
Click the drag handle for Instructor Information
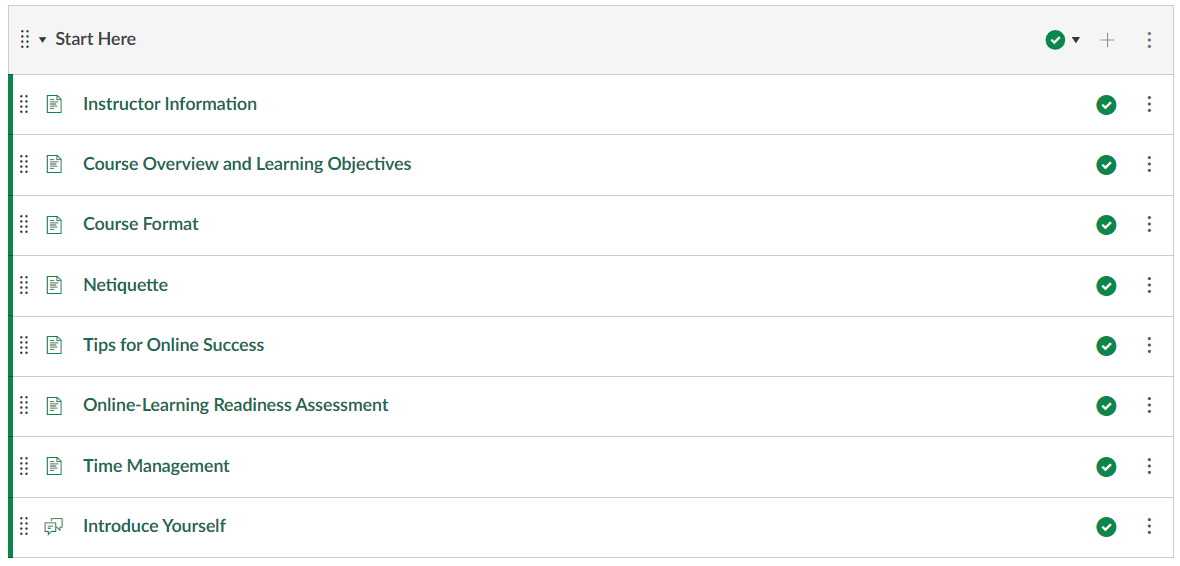click(x=25, y=104)
